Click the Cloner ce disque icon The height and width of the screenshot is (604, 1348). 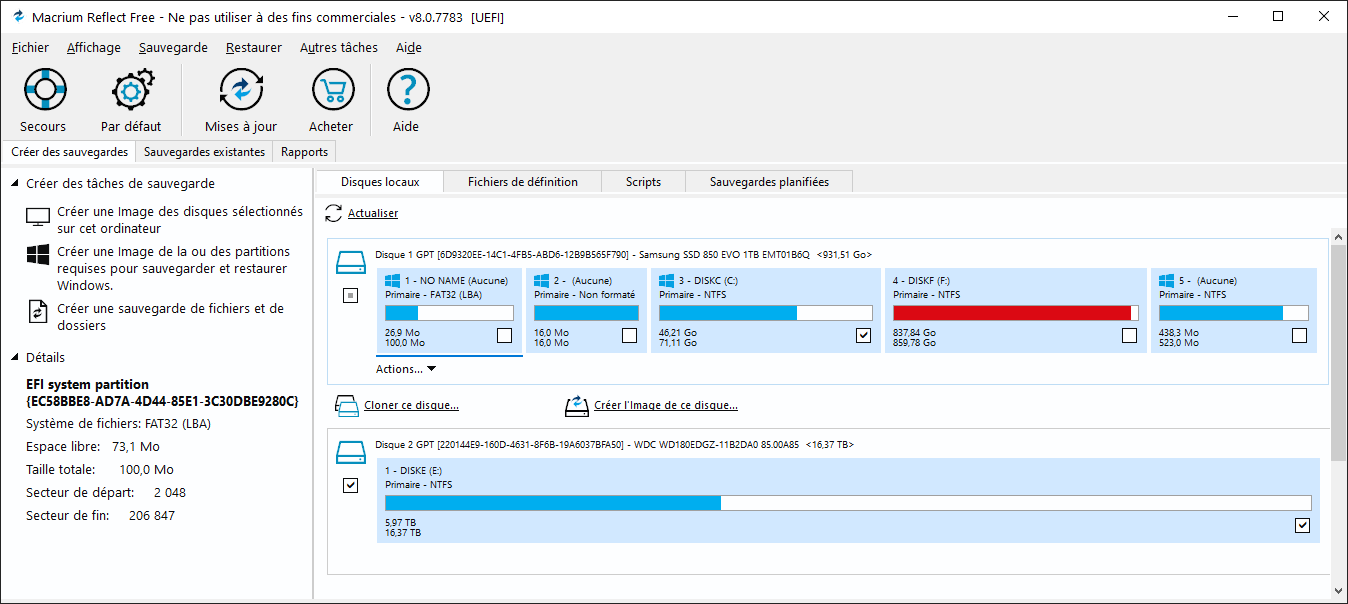click(x=346, y=406)
